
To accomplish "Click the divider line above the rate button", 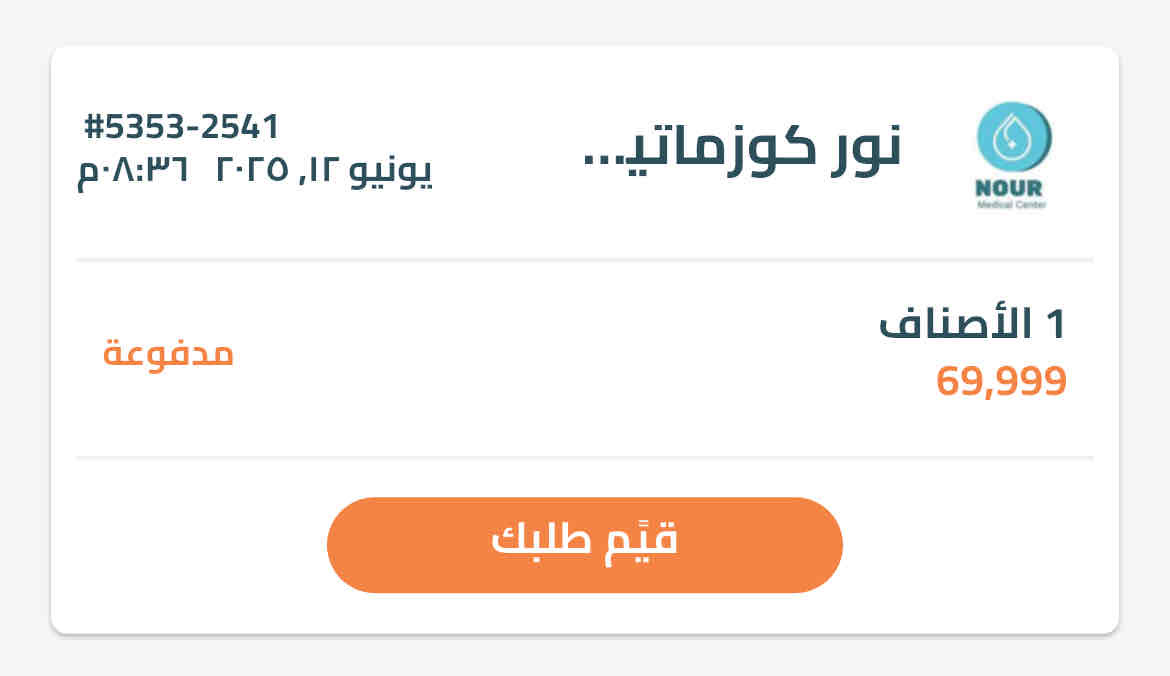I will (585, 457).
